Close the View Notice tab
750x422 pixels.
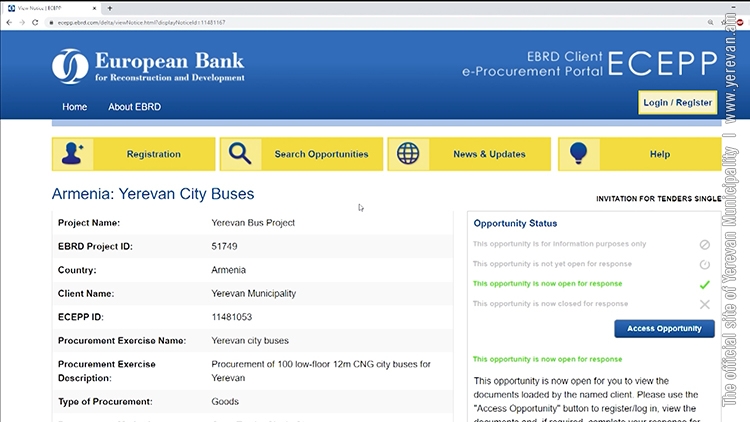click(94, 8)
